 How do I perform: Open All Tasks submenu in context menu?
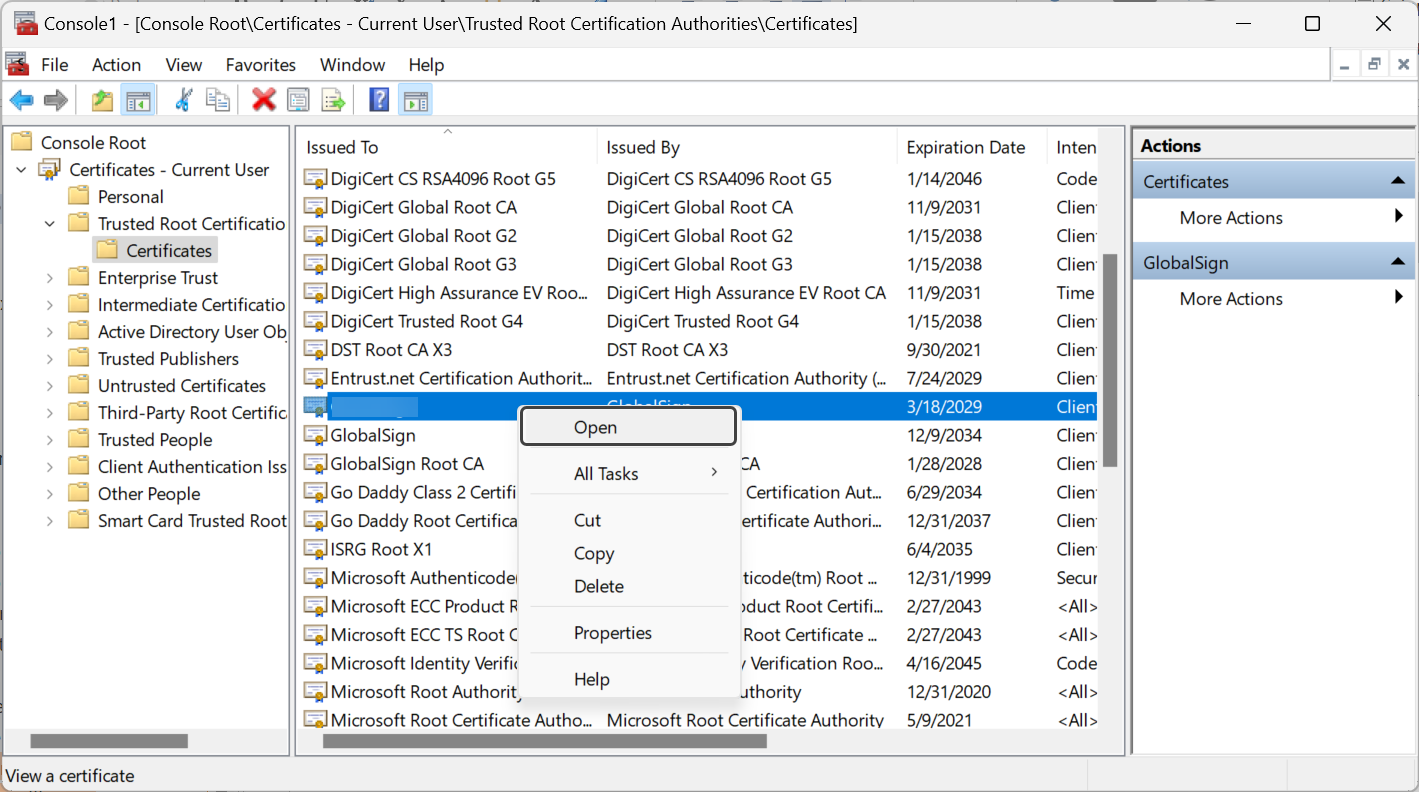tap(629, 474)
